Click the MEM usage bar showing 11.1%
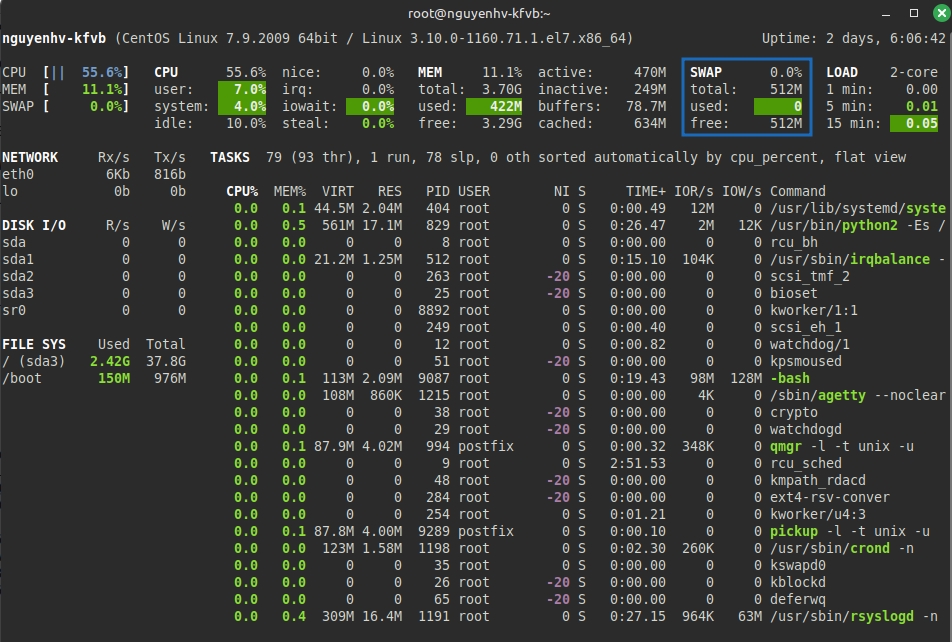The image size is (952, 642). click(87, 89)
